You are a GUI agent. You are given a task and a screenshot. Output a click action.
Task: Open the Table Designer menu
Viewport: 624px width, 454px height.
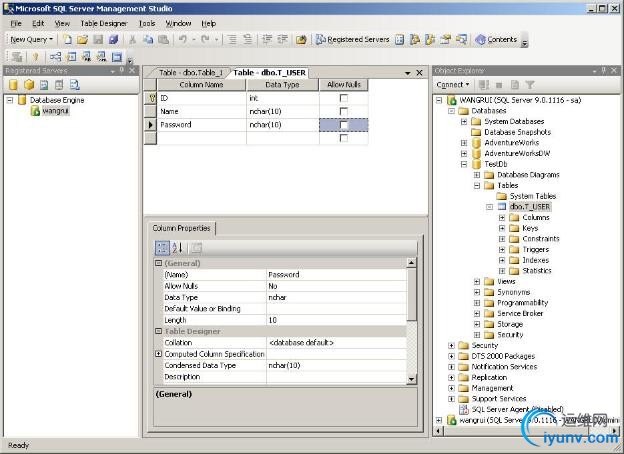pyautogui.click(x=104, y=23)
